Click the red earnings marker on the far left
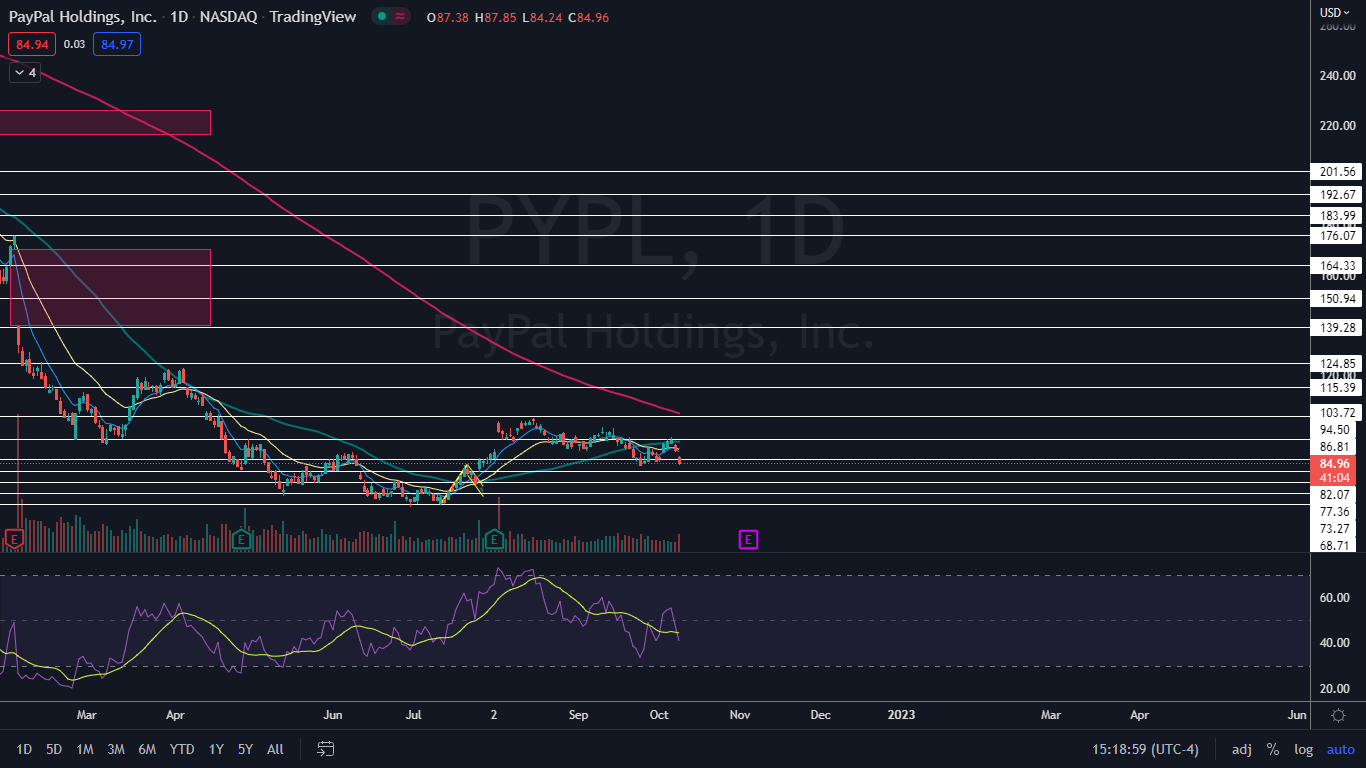Image resolution: width=1366 pixels, height=768 pixels. [x=14, y=540]
